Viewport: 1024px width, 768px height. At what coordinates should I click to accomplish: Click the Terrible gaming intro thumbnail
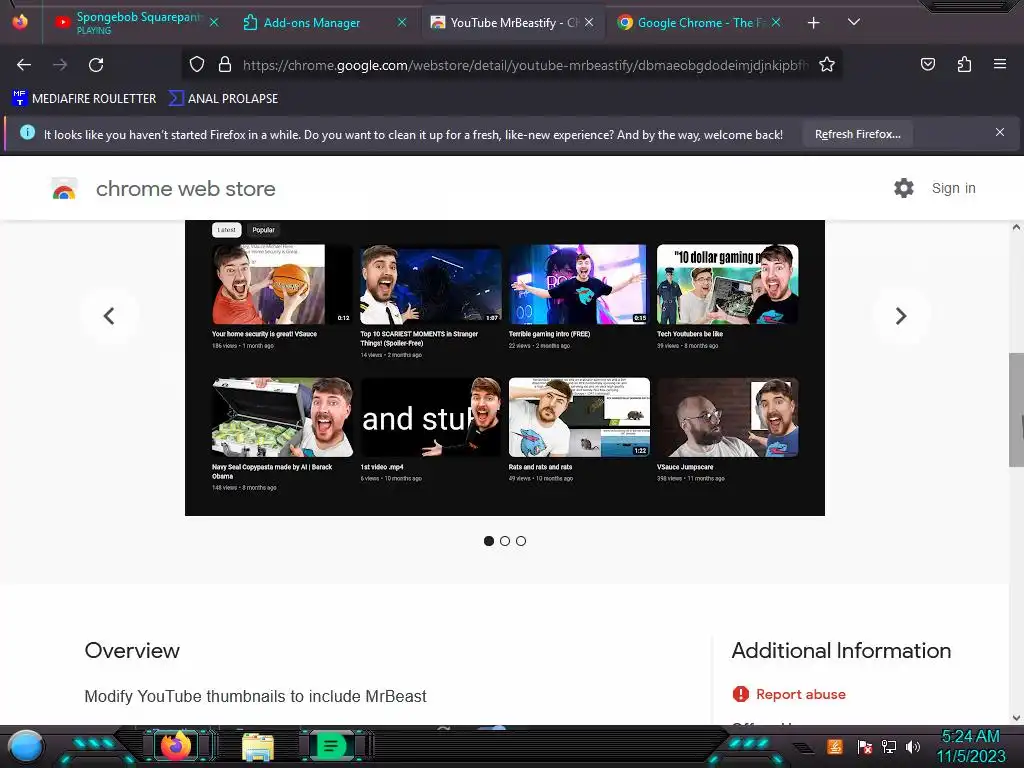[x=579, y=285]
